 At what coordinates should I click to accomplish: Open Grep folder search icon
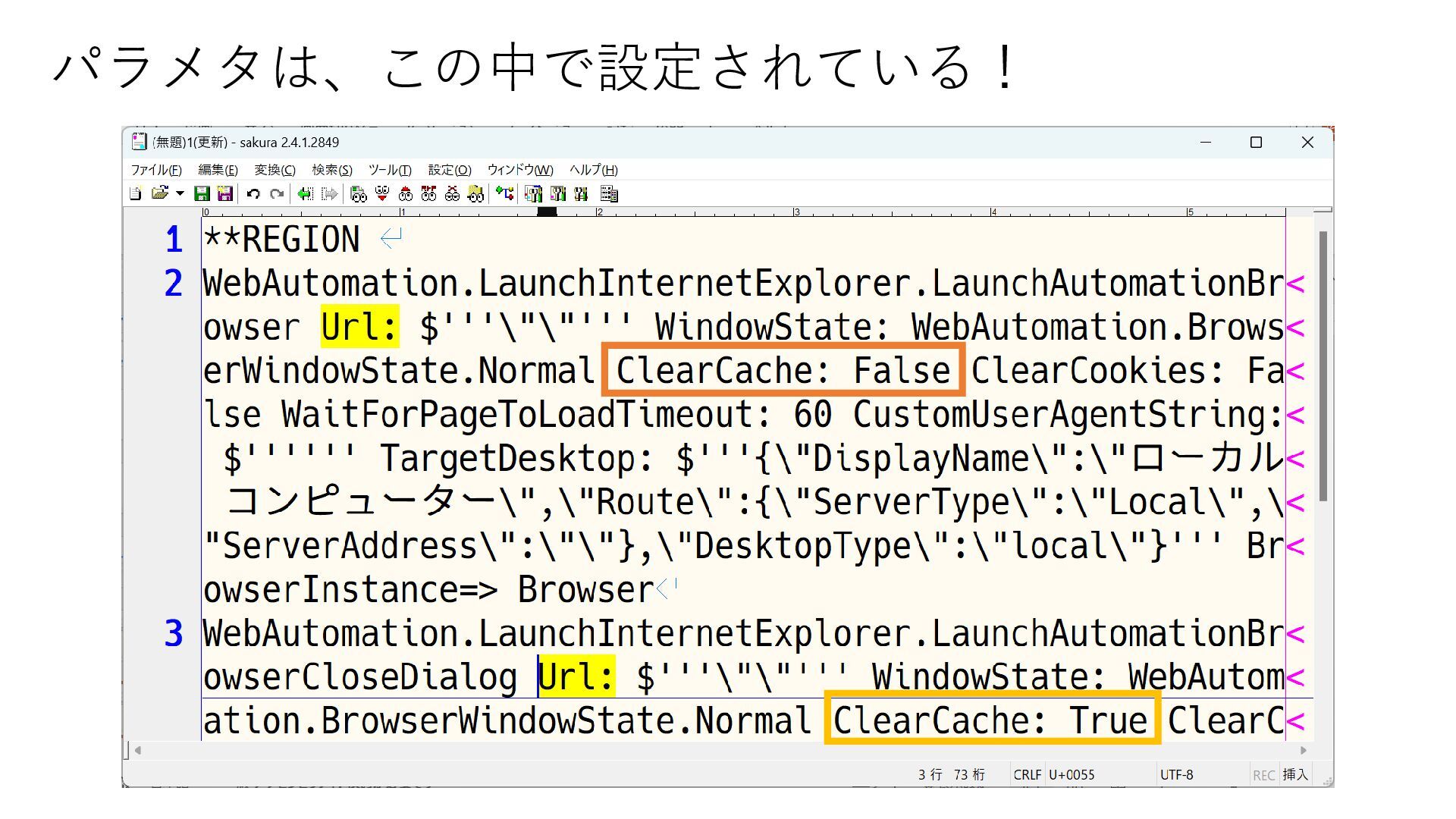tap(475, 193)
